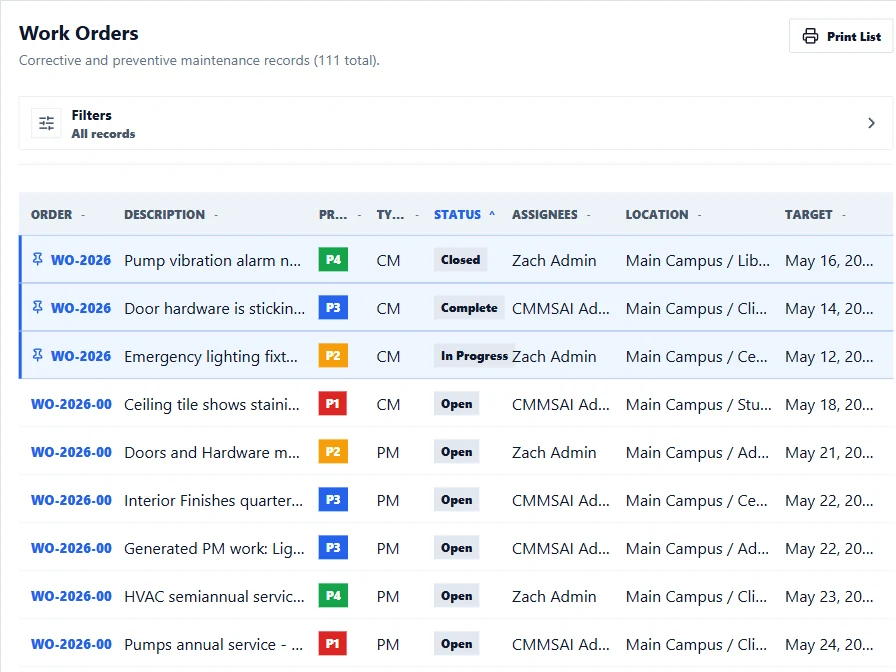Click CMMSAI Ad... assignee on Door hardware row
Viewport: 896px width, 672px height.
561,309
